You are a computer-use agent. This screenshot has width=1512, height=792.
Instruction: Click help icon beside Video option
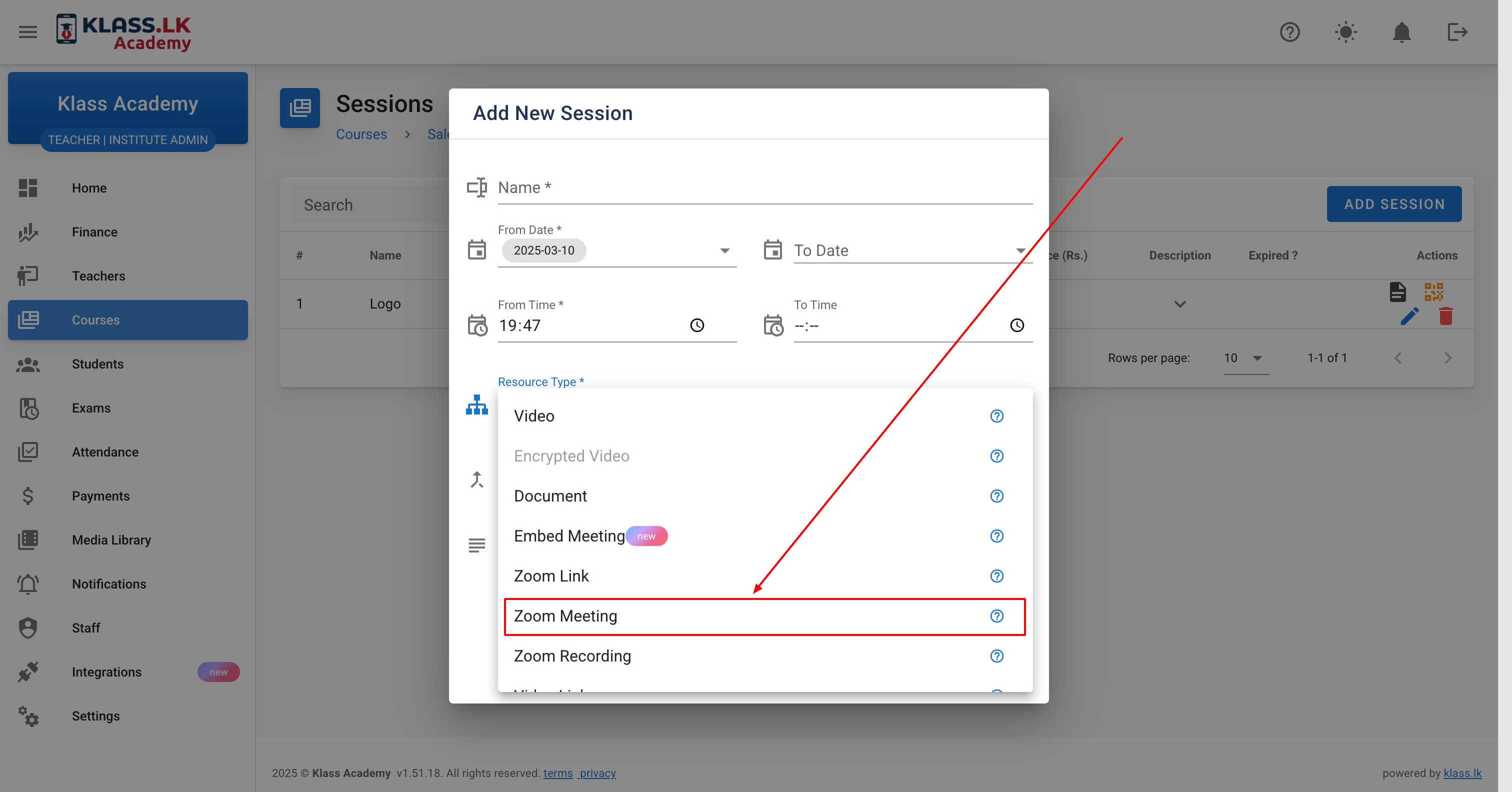pos(996,415)
